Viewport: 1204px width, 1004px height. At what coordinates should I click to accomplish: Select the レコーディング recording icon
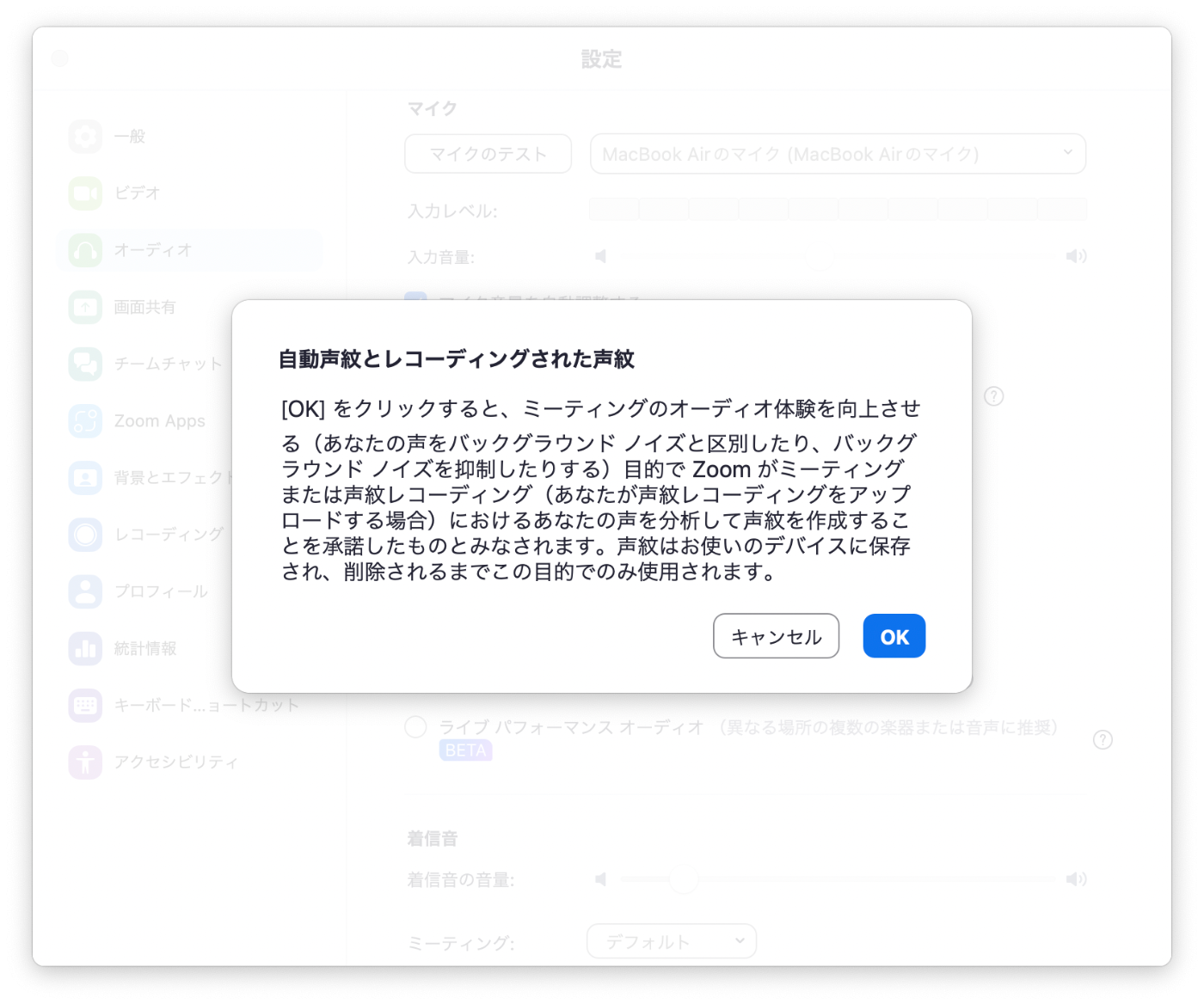[x=85, y=535]
